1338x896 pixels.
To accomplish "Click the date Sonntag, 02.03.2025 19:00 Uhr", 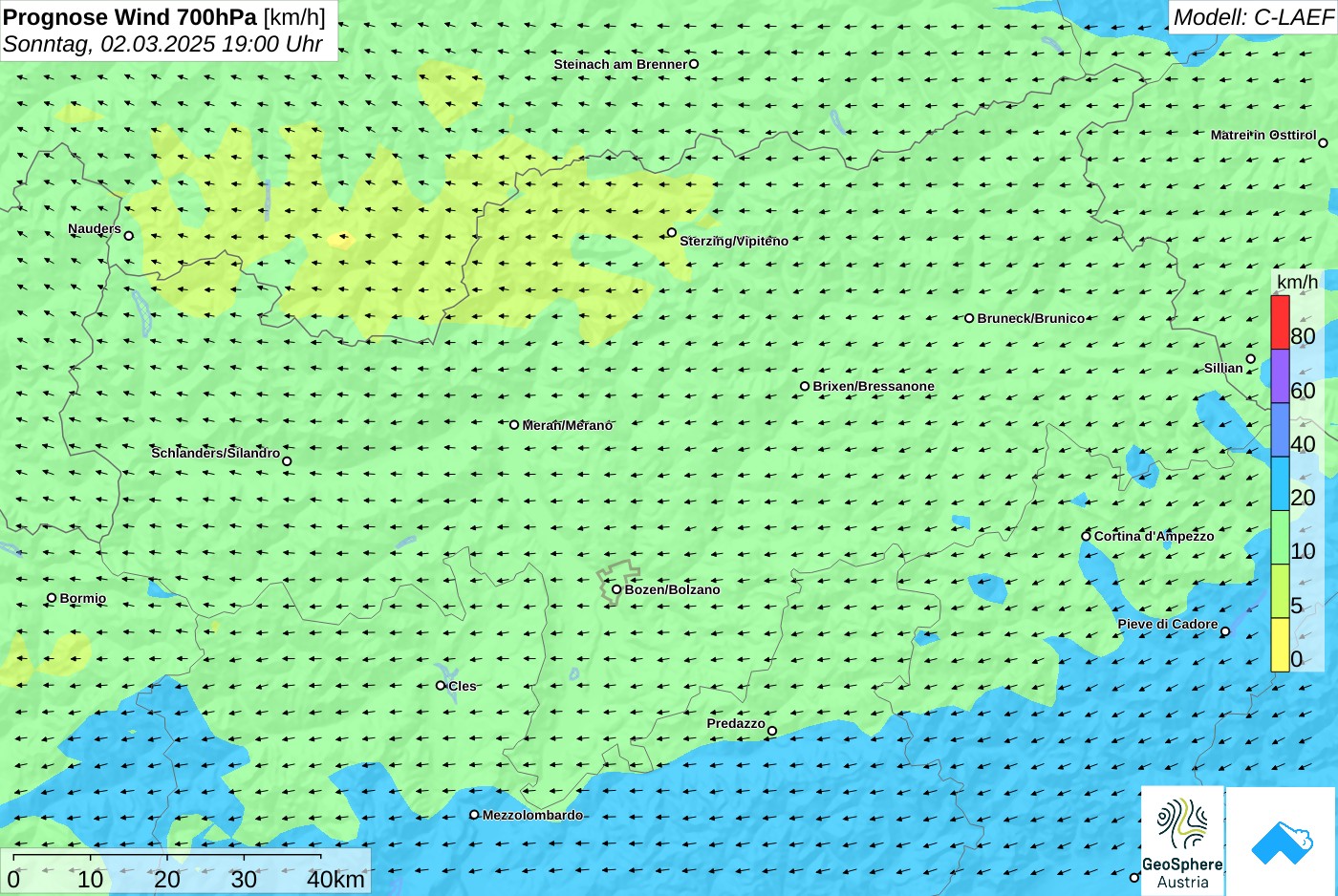I will (x=162, y=44).
